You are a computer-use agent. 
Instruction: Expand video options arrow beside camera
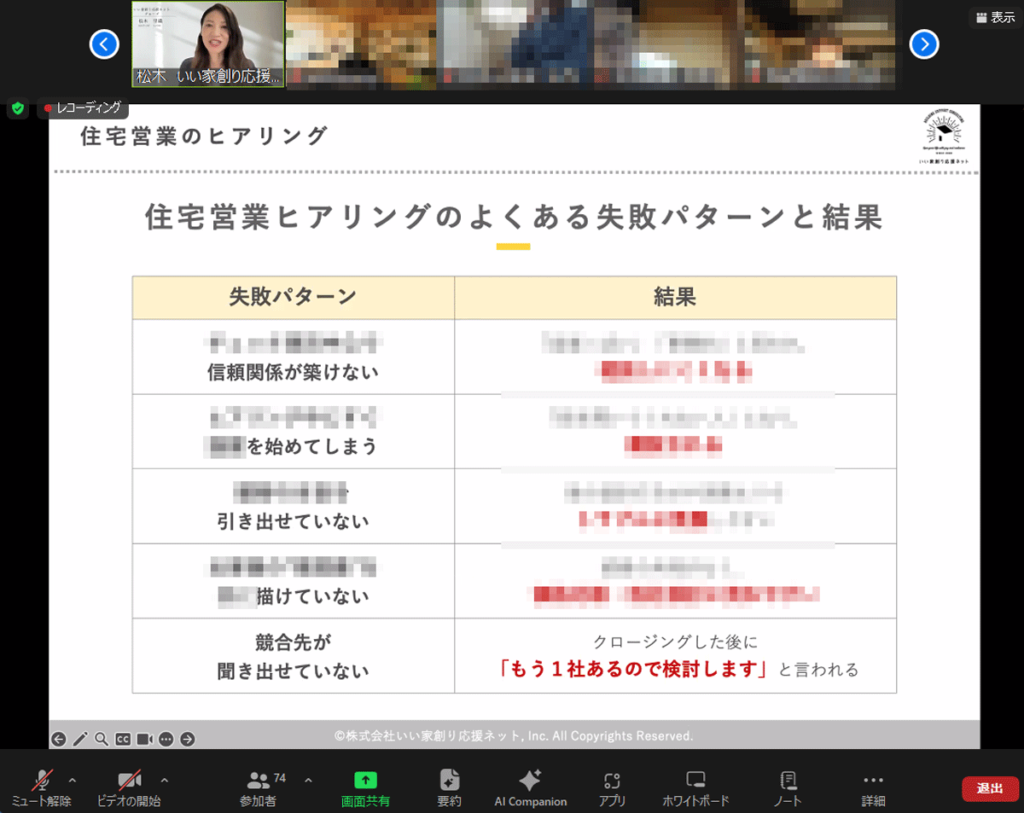164,780
